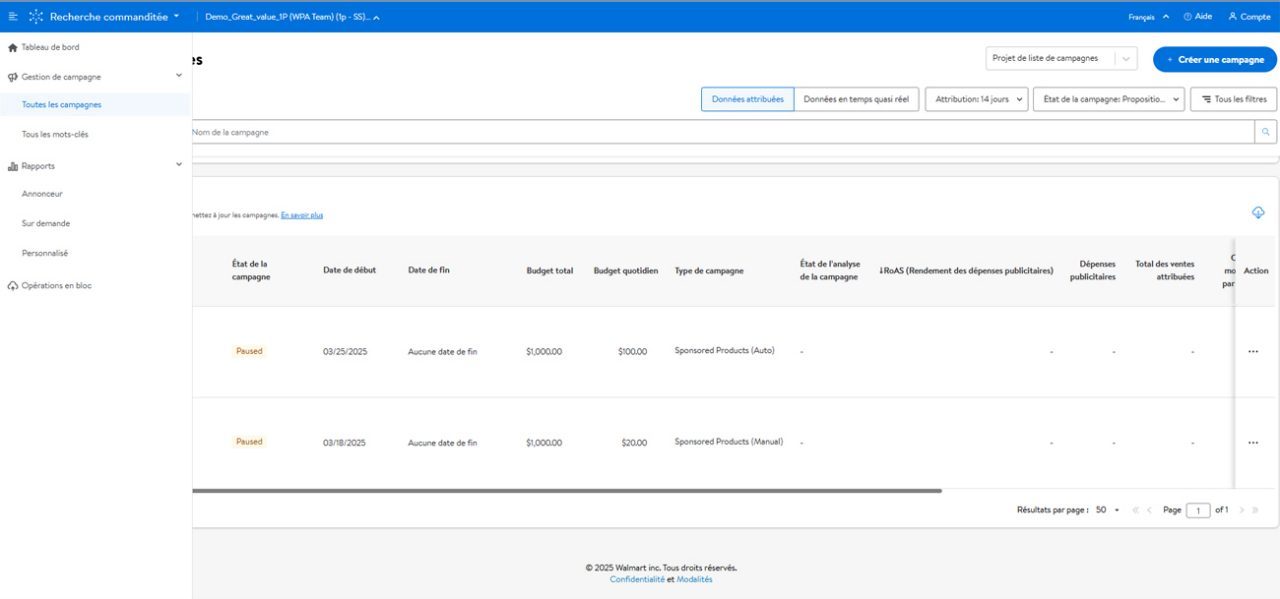
Task: Open the État de la campagne filter dropdown
Action: point(1108,99)
